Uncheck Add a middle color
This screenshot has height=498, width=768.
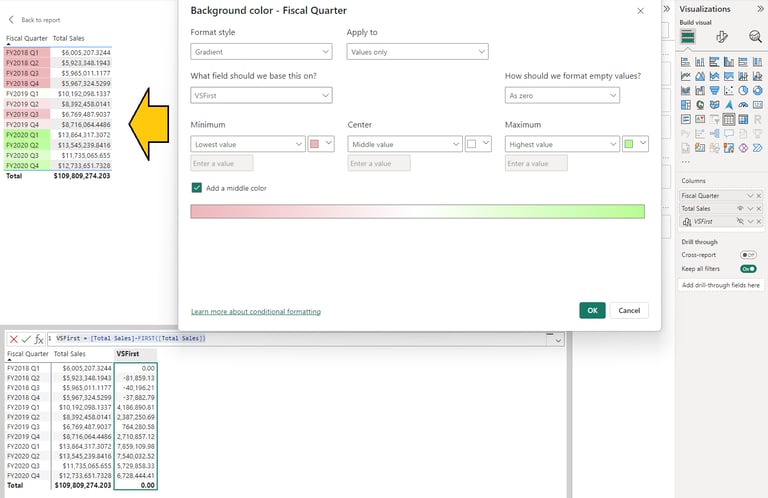[196, 188]
